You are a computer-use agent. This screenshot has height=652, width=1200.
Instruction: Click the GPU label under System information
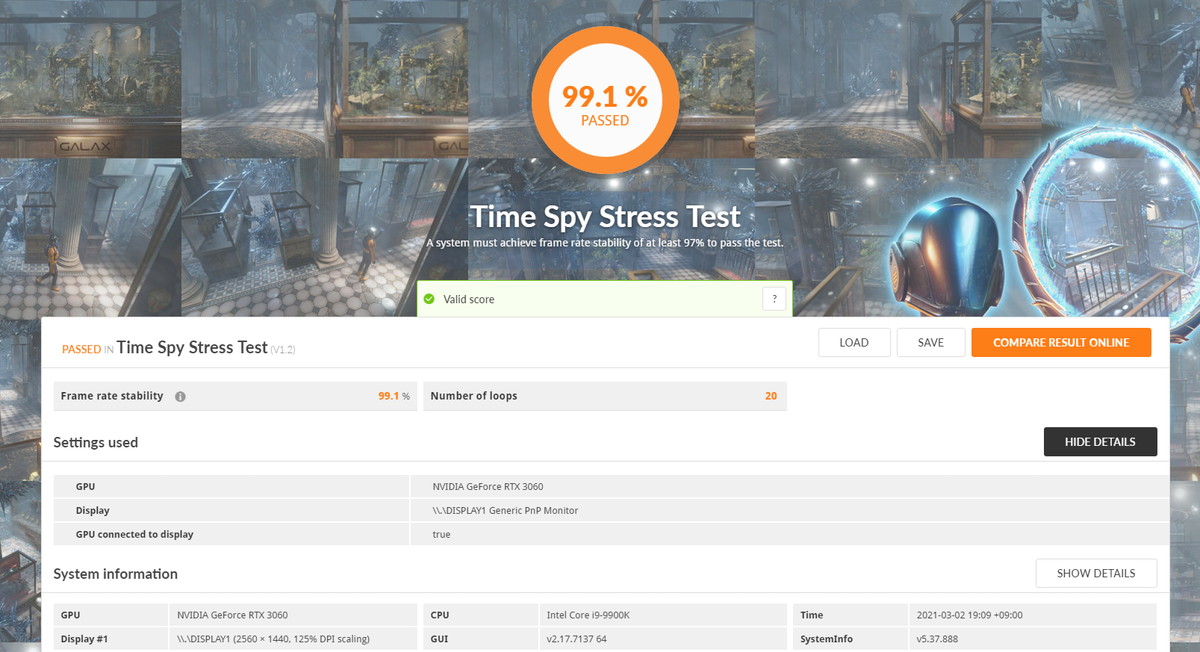tap(70, 615)
